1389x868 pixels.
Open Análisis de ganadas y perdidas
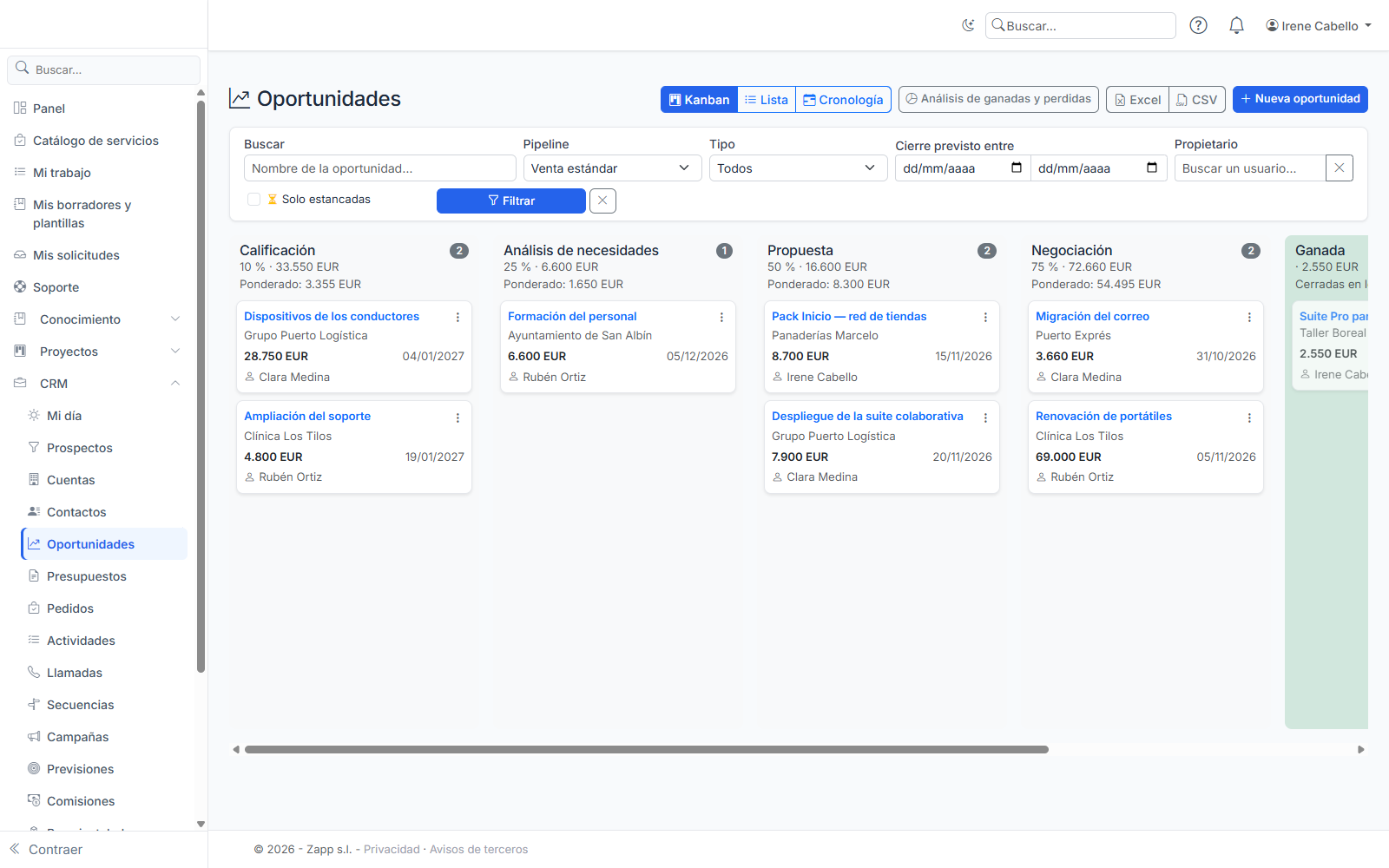pos(998,99)
